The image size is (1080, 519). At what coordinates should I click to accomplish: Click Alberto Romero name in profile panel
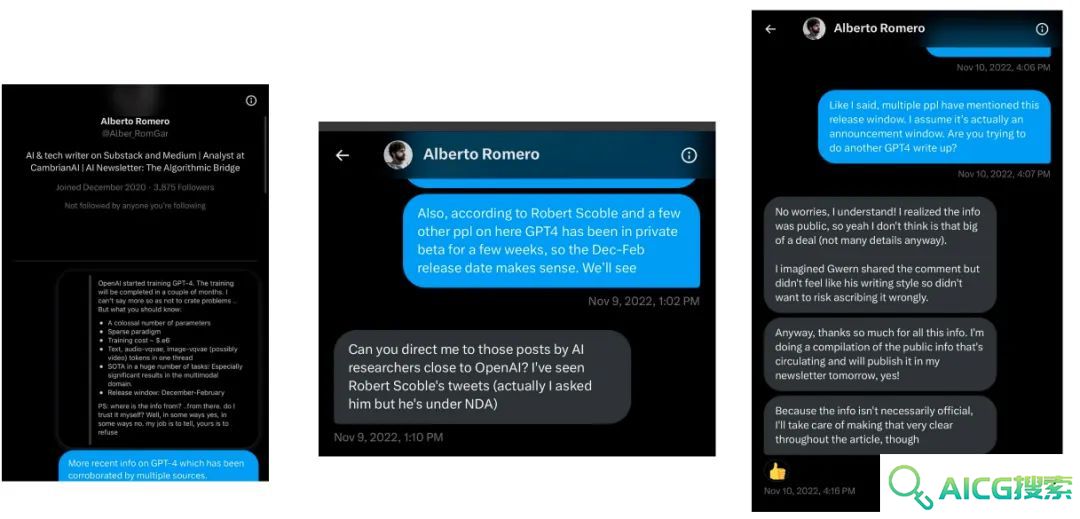click(135, 121)
